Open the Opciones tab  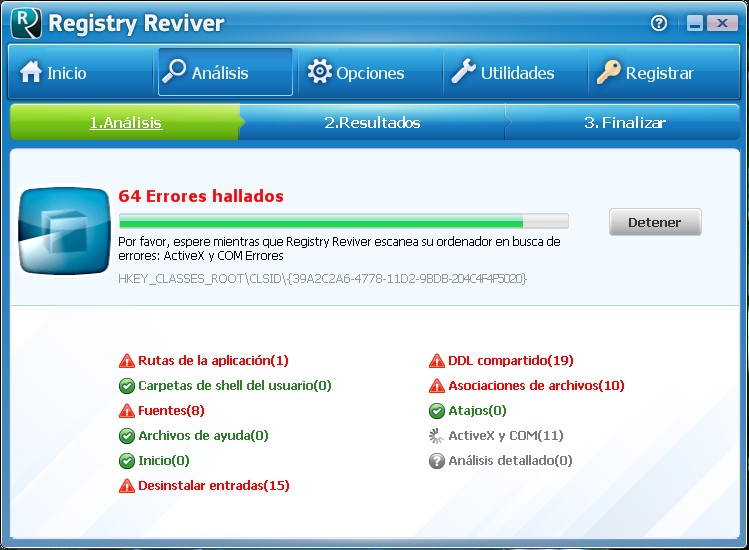point(370,72)
